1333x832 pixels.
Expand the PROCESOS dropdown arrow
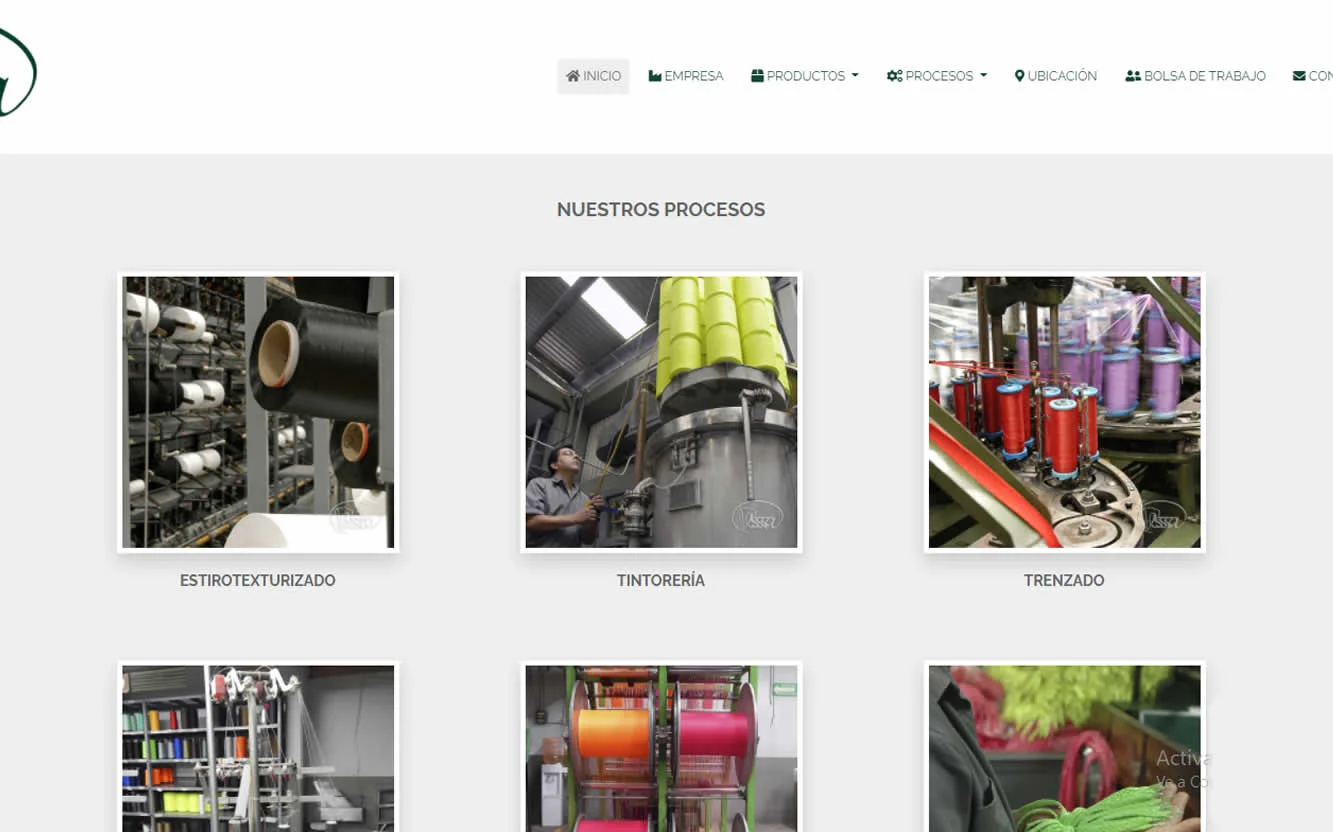[x=983, y=76]
